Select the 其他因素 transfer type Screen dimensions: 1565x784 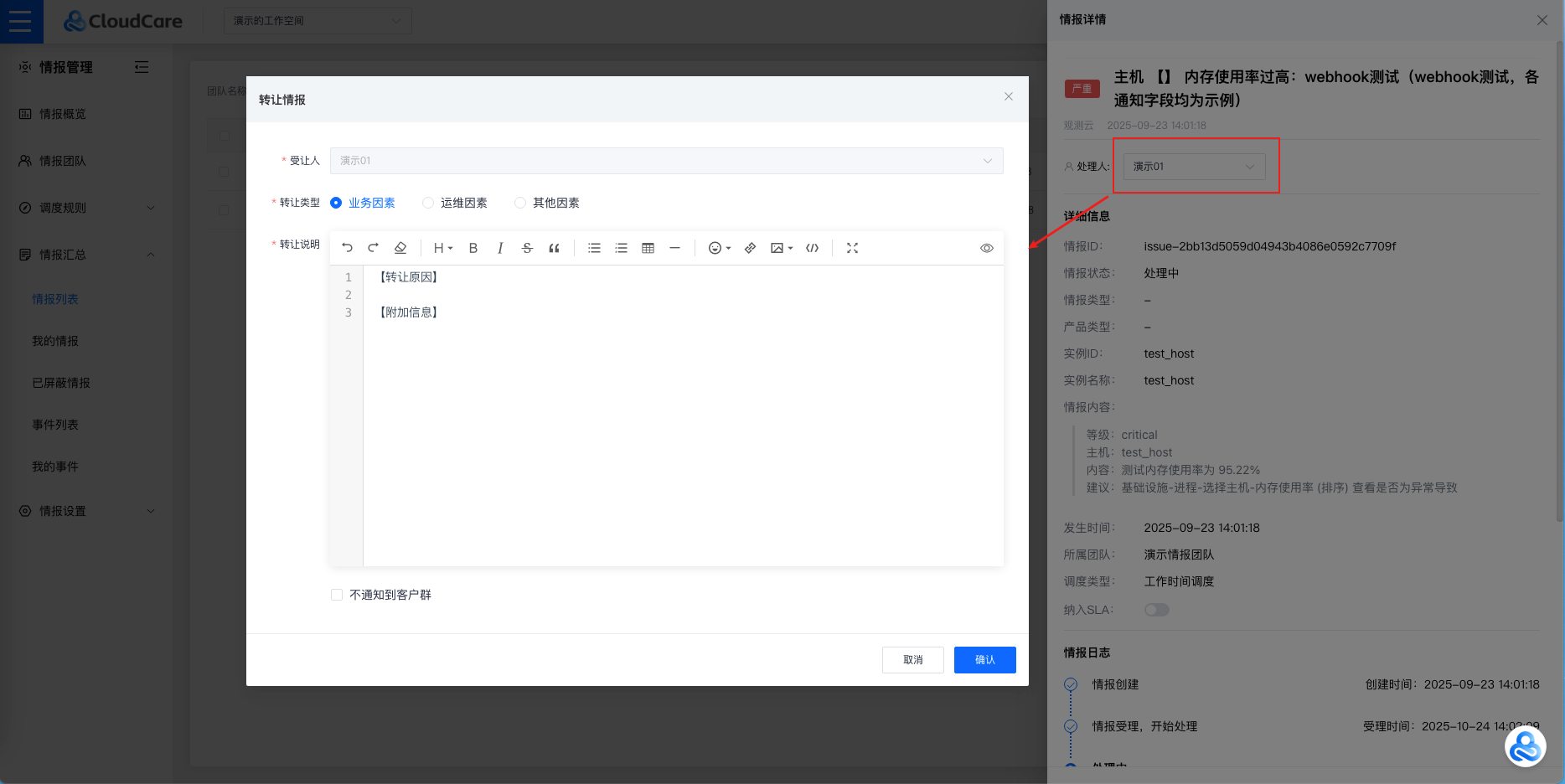point(520,203)
